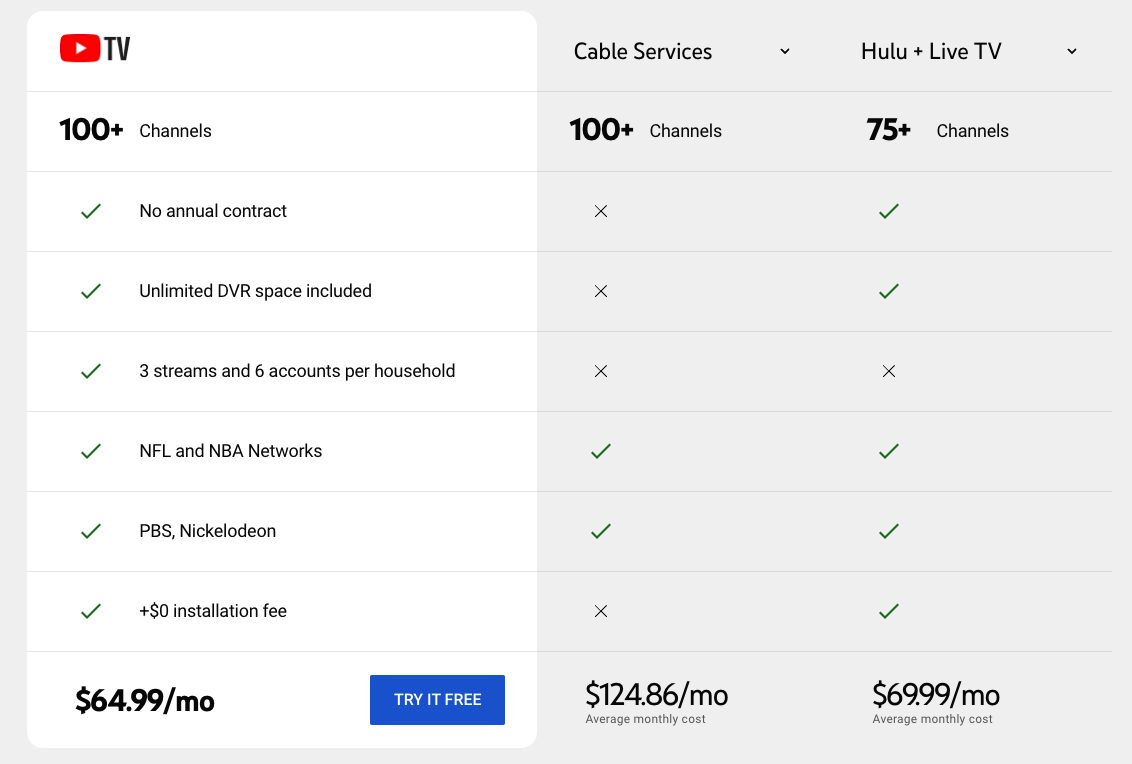1132x764 pixels.
Task: Click YouTube TV's checkmark for PBS, Nickelodeon
Action: [91, 531]
